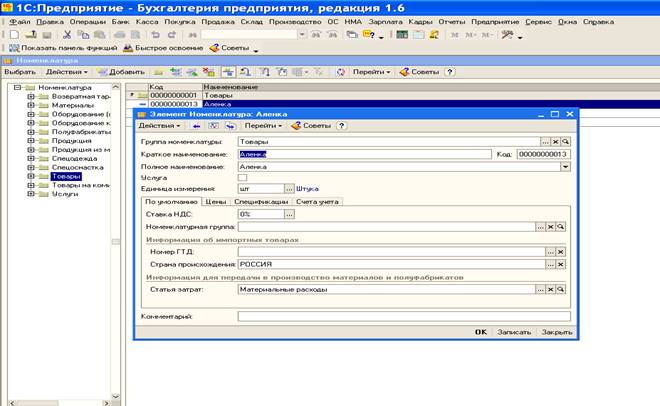Viewport: 660px width, 406px height.
Task: Open the Действия dropdown in element dialog
Action: click(x=160, y=126)
